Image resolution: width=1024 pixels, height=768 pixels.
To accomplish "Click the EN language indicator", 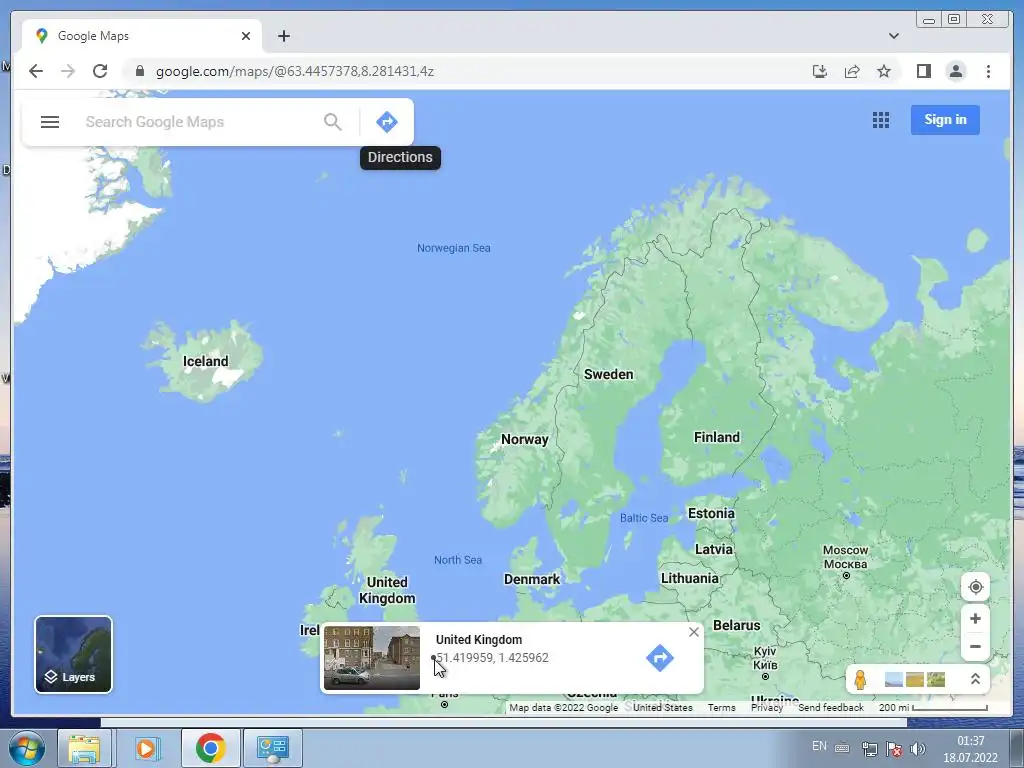I will click(x=819, y=746).
